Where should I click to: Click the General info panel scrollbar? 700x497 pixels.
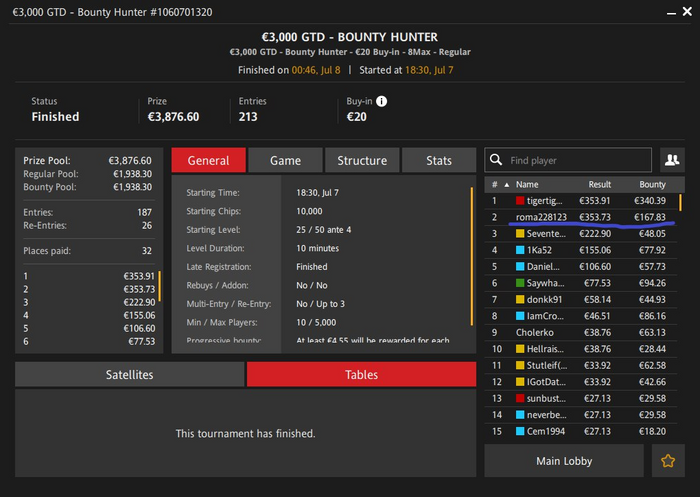[x=471, y=256]
